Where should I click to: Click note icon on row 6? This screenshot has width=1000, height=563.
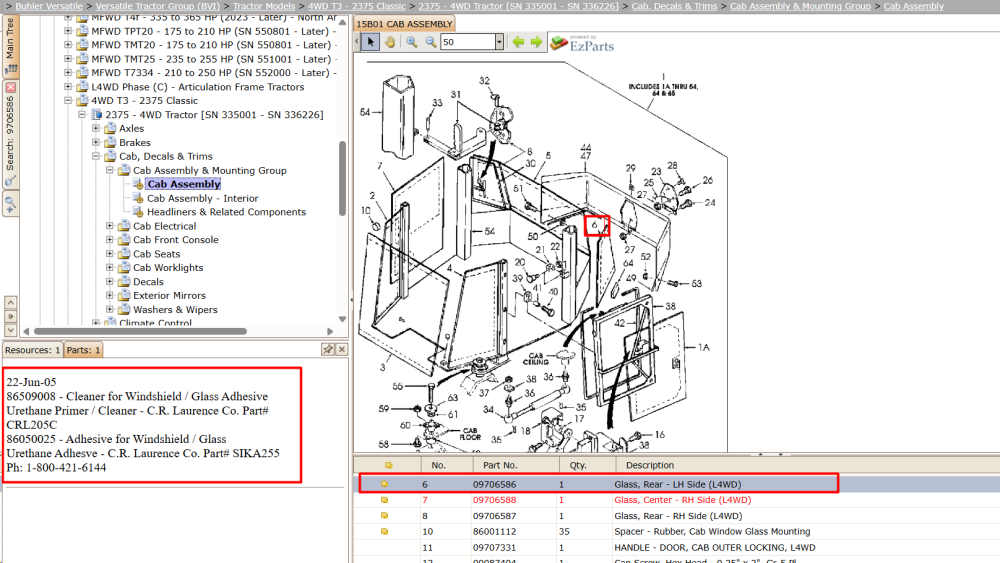point(385,484)
